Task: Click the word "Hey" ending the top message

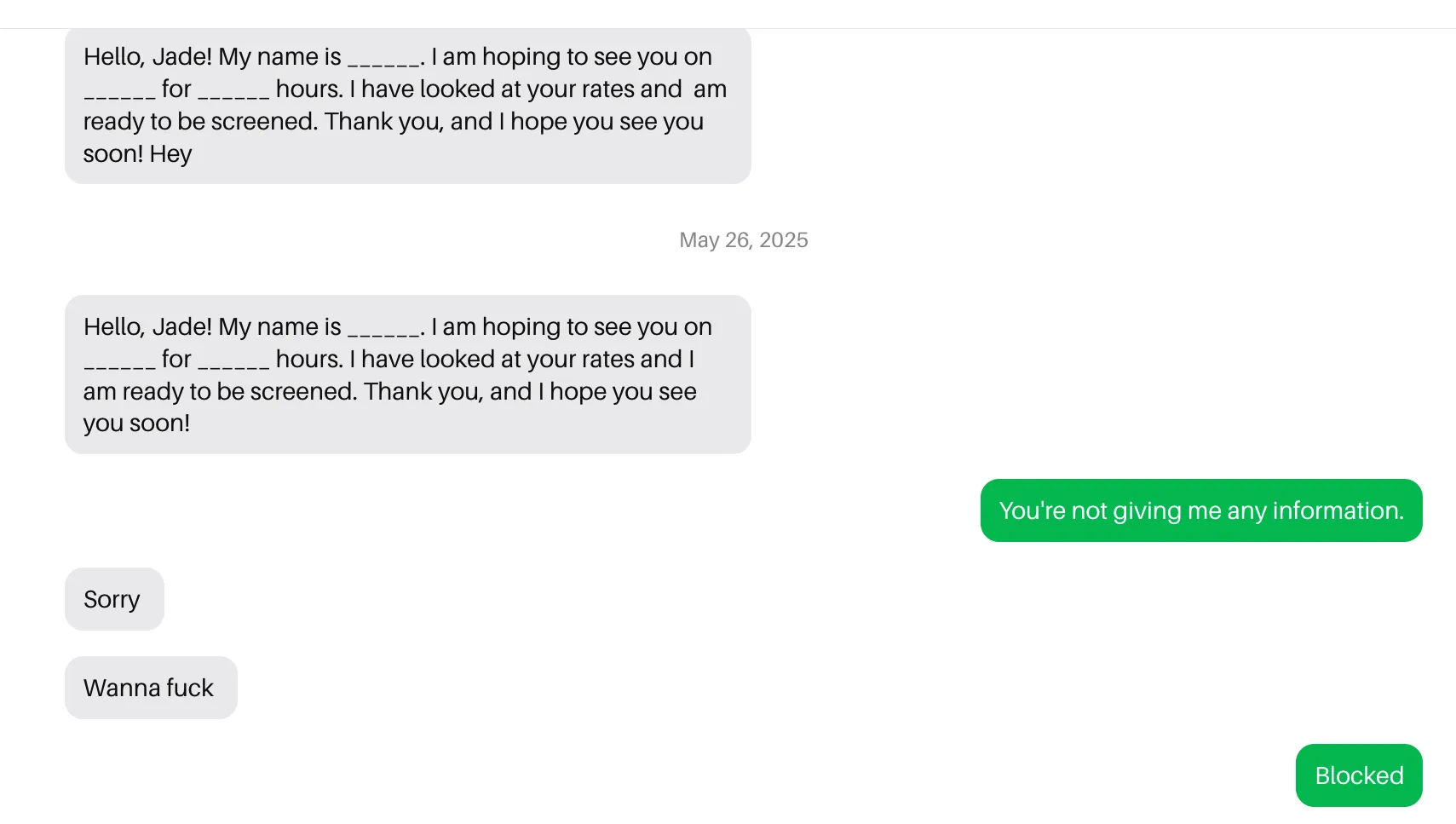Action: (170, 154)
